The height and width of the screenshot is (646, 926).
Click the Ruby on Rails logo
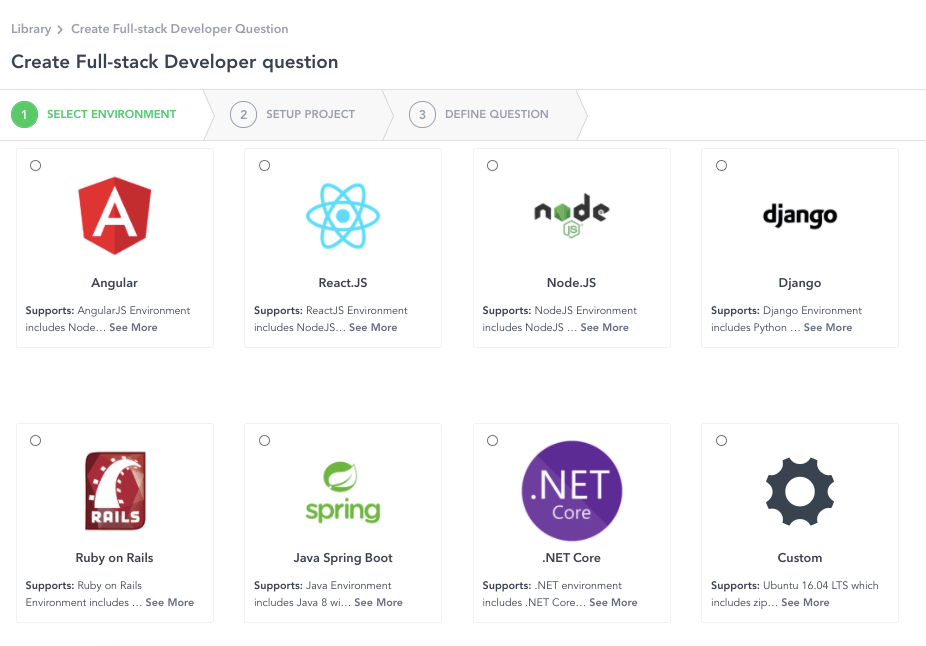115,491
